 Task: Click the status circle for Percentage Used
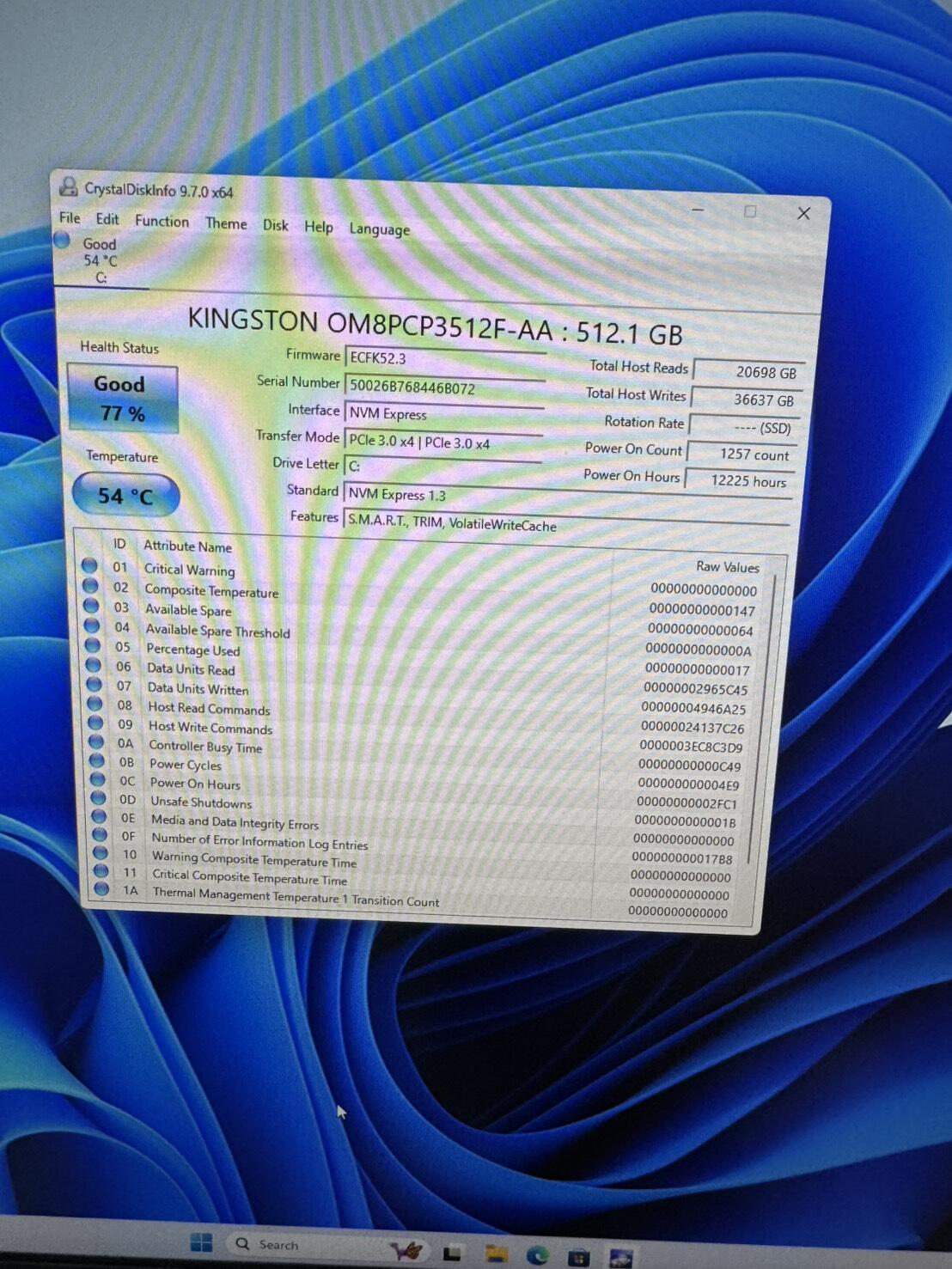pyautogui.click(x=93, y=645)
